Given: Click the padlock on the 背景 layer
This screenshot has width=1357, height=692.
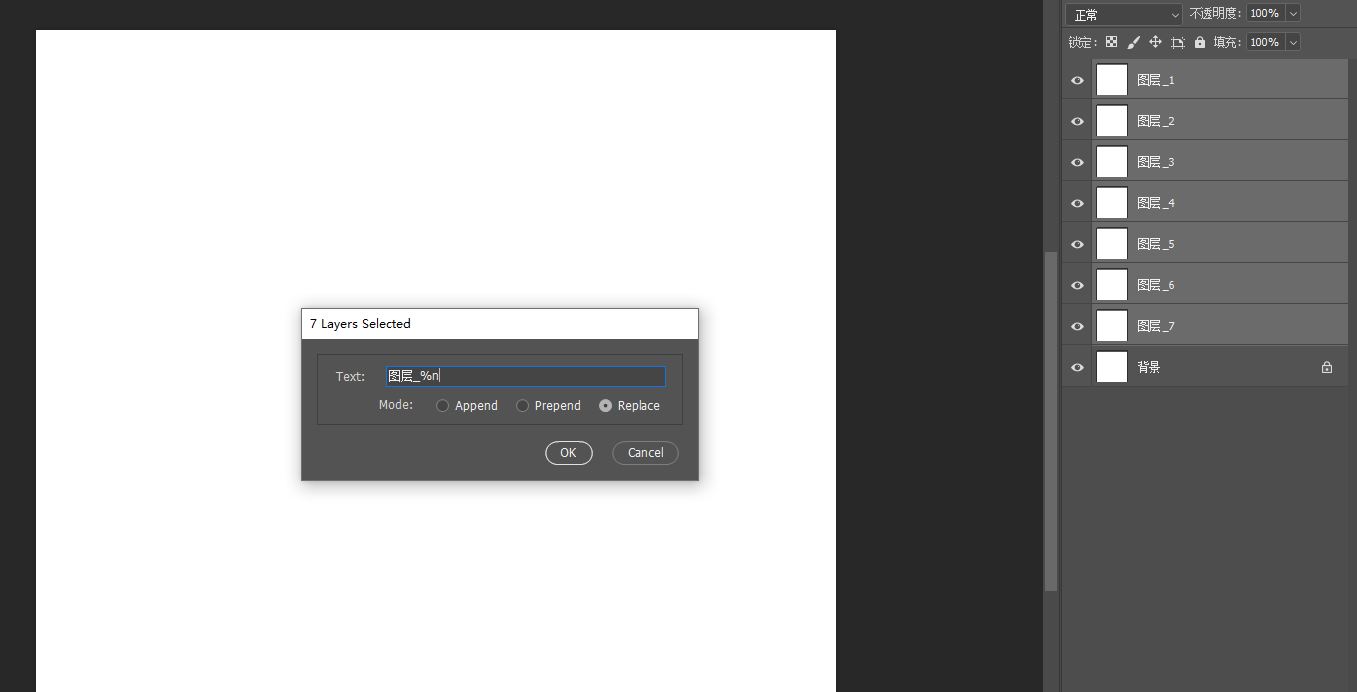Looking at the screenshot, I should [1327, 367].
